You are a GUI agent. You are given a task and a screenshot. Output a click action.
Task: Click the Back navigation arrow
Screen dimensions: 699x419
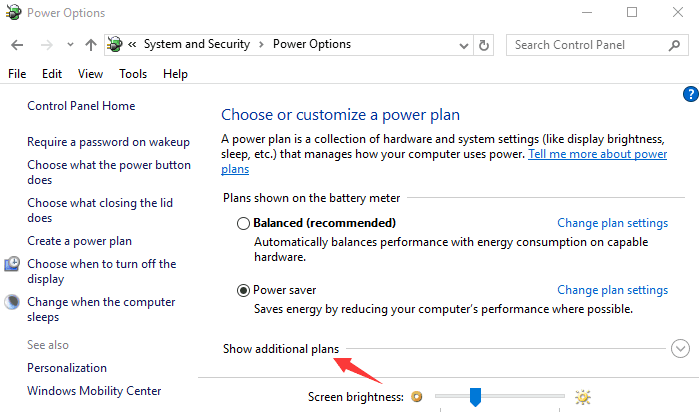tap(17, 45)
